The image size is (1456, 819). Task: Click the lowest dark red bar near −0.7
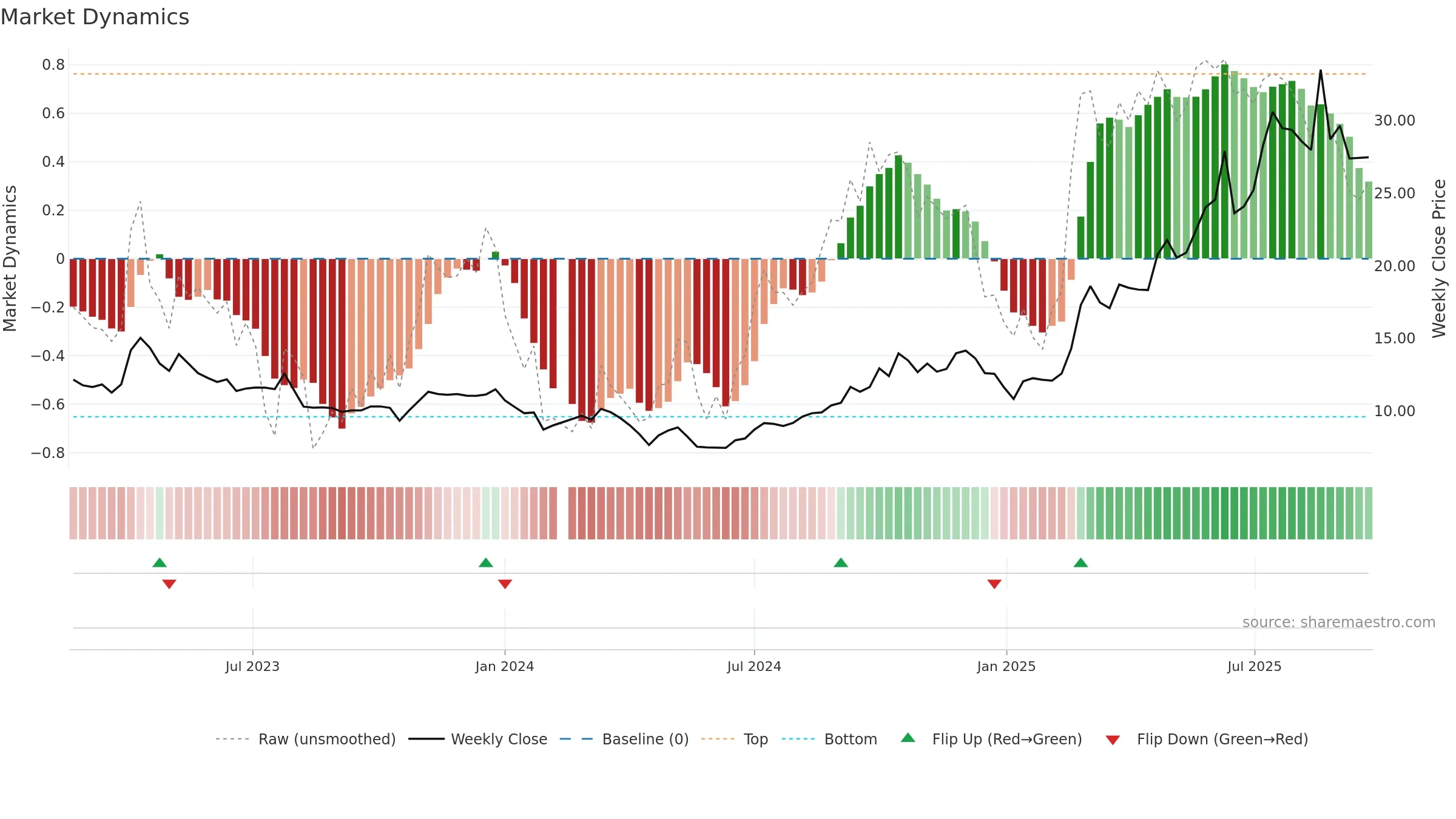pyautogui.click(x=342, y=343)
